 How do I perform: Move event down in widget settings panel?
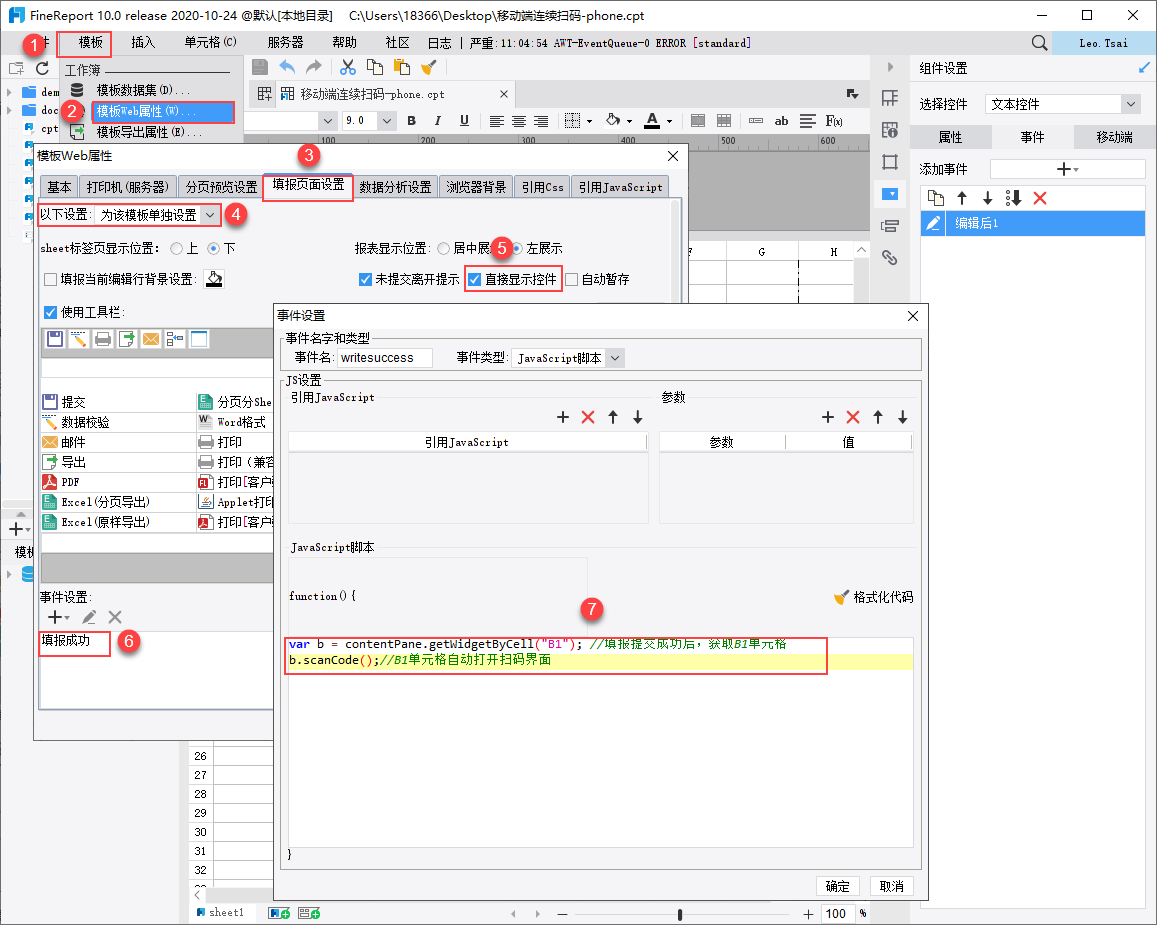987,198
